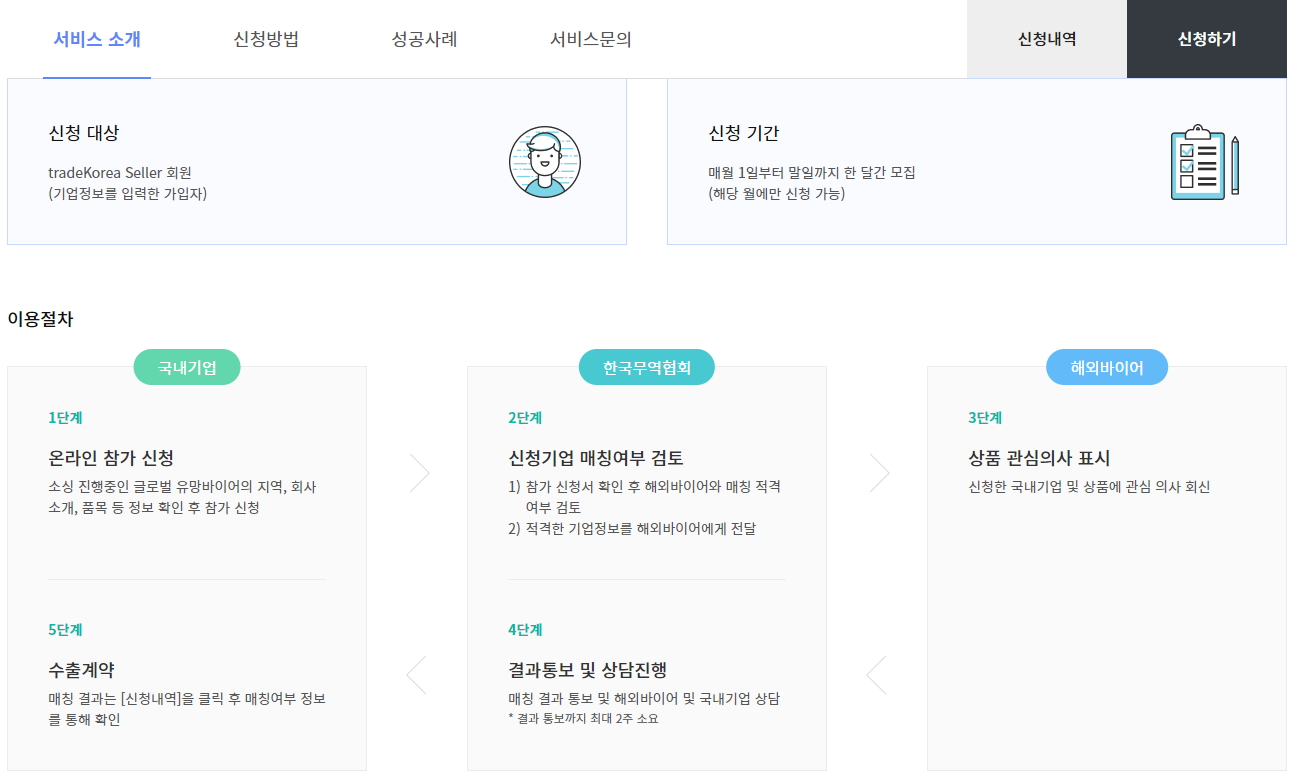Click the 결과 통보까지 최대 2주 소요 note
This screenshot has height=784, width=1291.
click(x=583, y=718)
